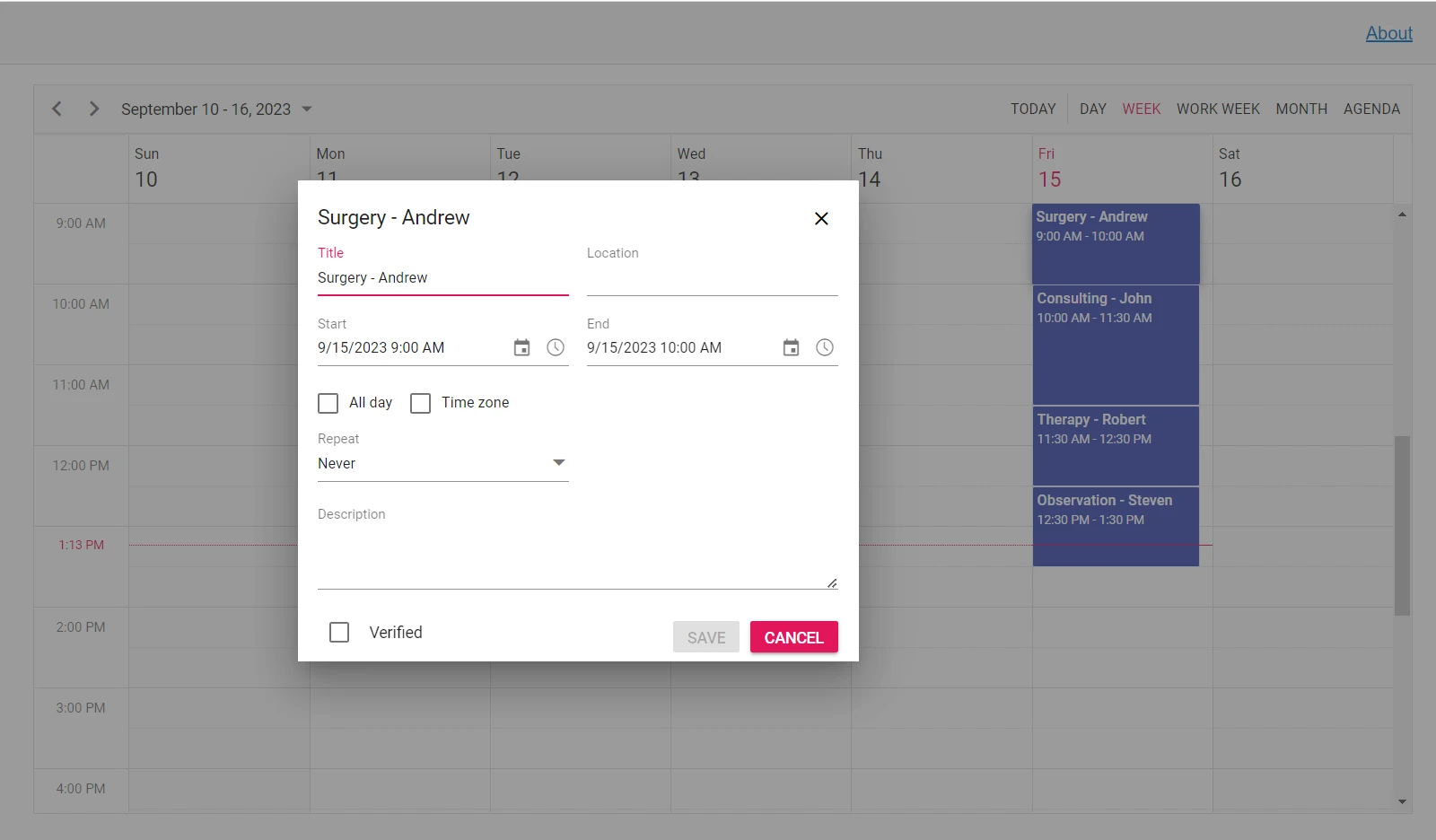Screen dimensions: 1436x840
Task: Switch to WEEK view
Action: [x=1142, y=109]
